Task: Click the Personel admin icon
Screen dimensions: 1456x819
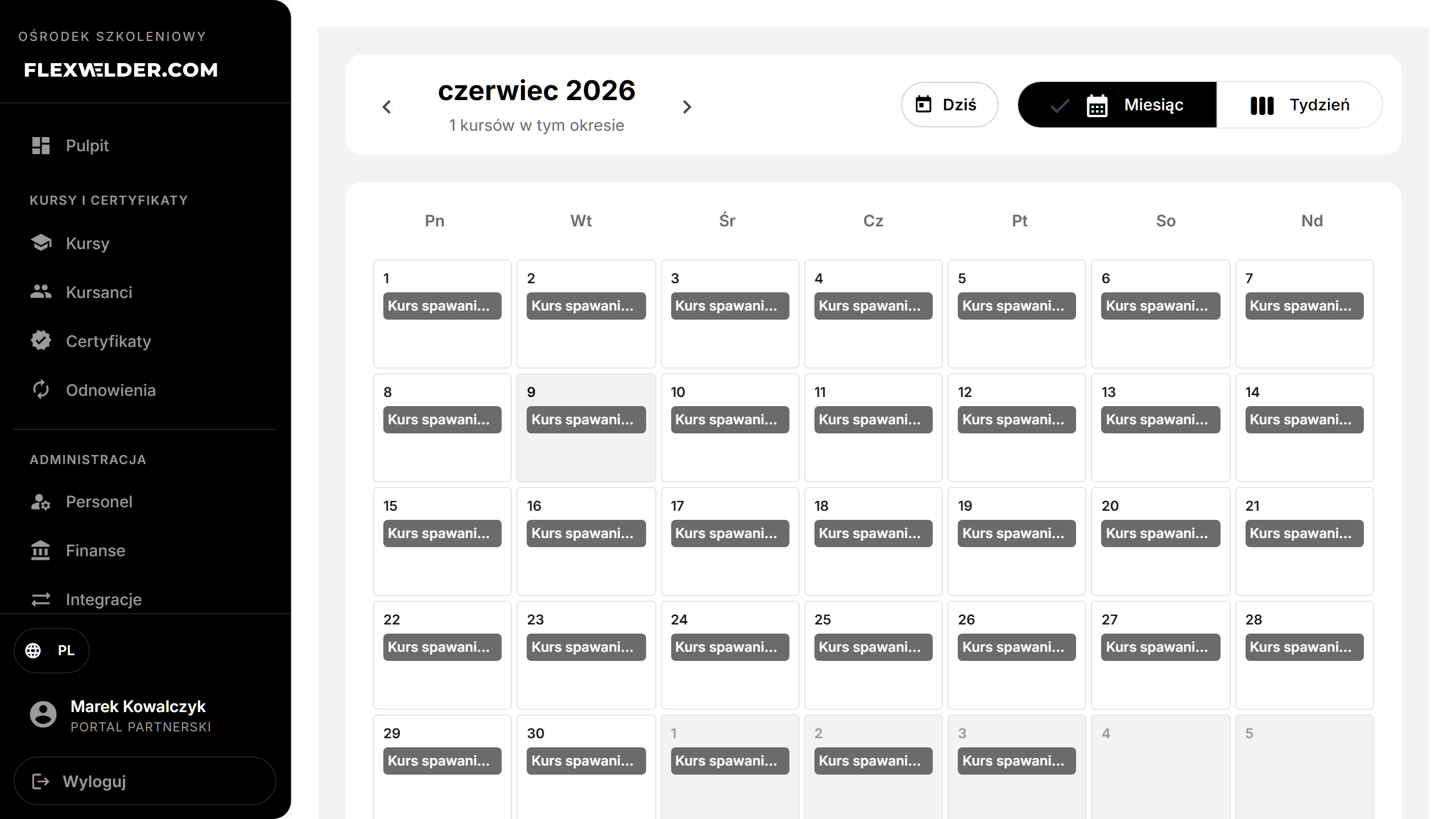Action: (41, 502)
